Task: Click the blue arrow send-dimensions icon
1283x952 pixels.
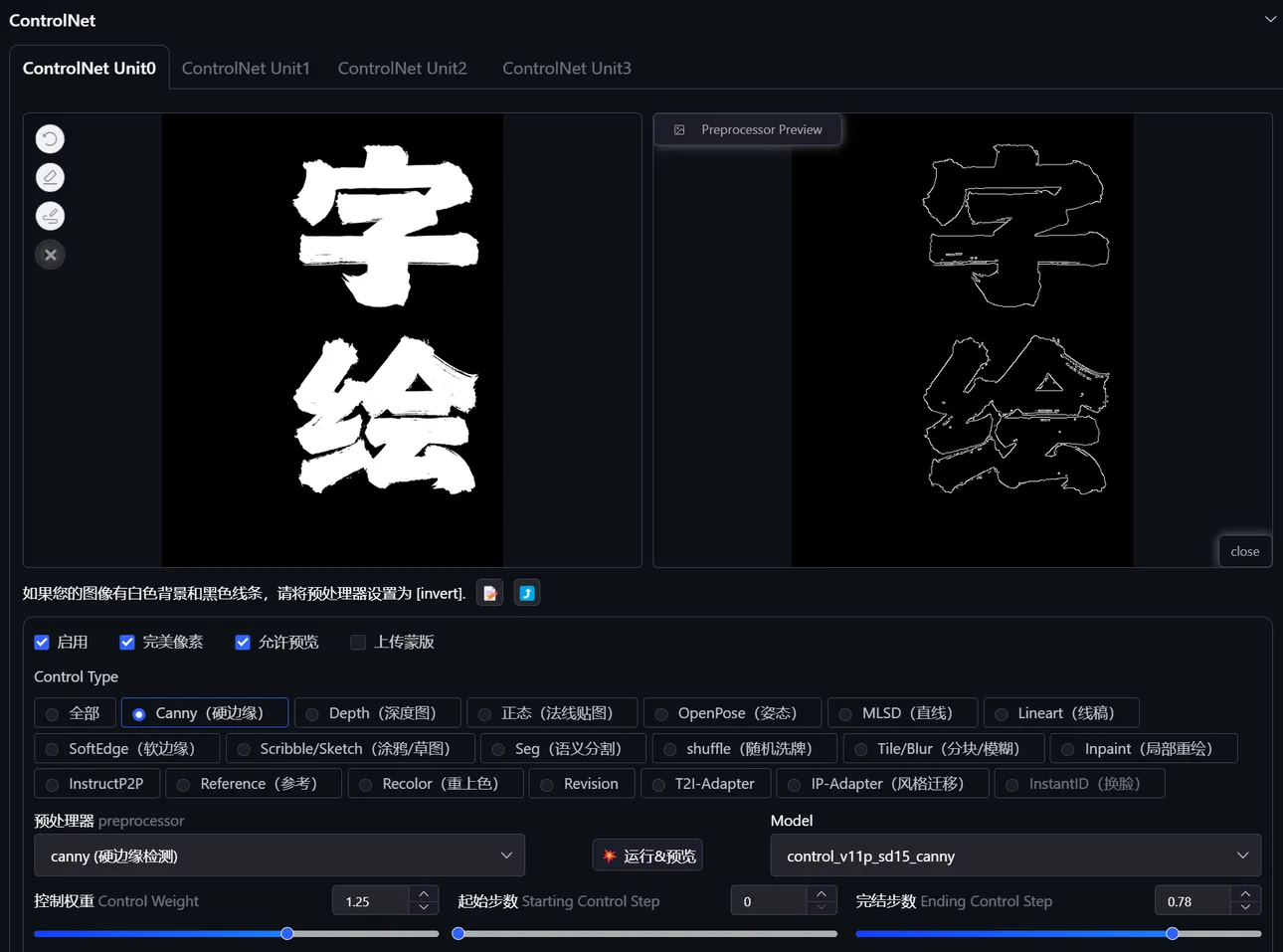Action: (527, 594)
